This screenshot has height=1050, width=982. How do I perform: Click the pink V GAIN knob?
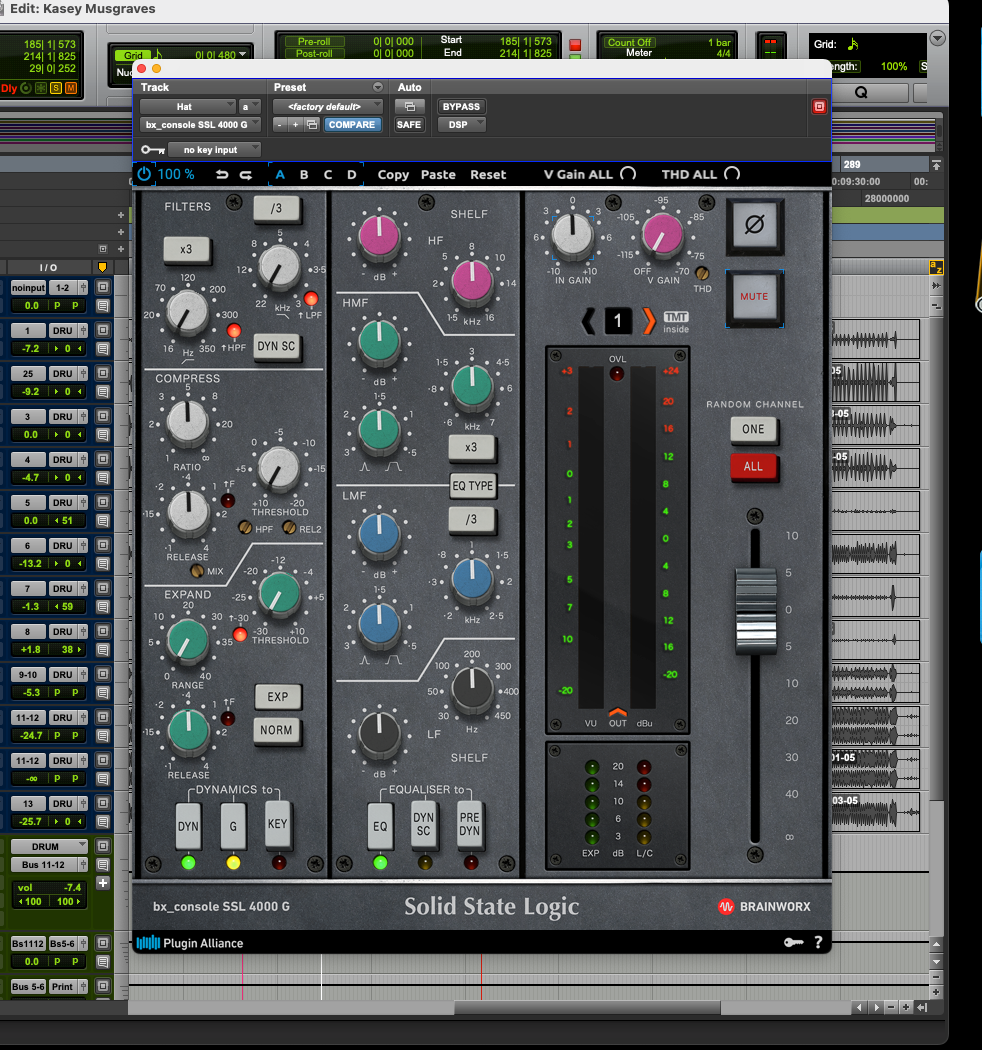click(662, 234)
